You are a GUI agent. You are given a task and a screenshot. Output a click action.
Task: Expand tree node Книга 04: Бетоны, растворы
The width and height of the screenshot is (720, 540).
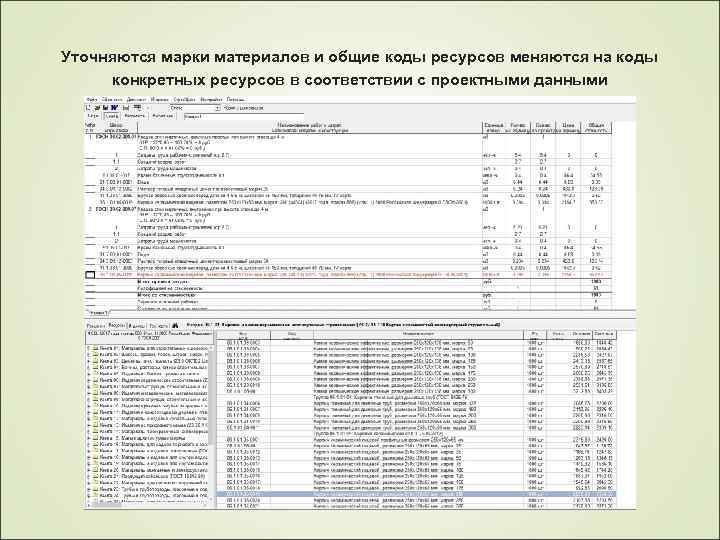88,367
